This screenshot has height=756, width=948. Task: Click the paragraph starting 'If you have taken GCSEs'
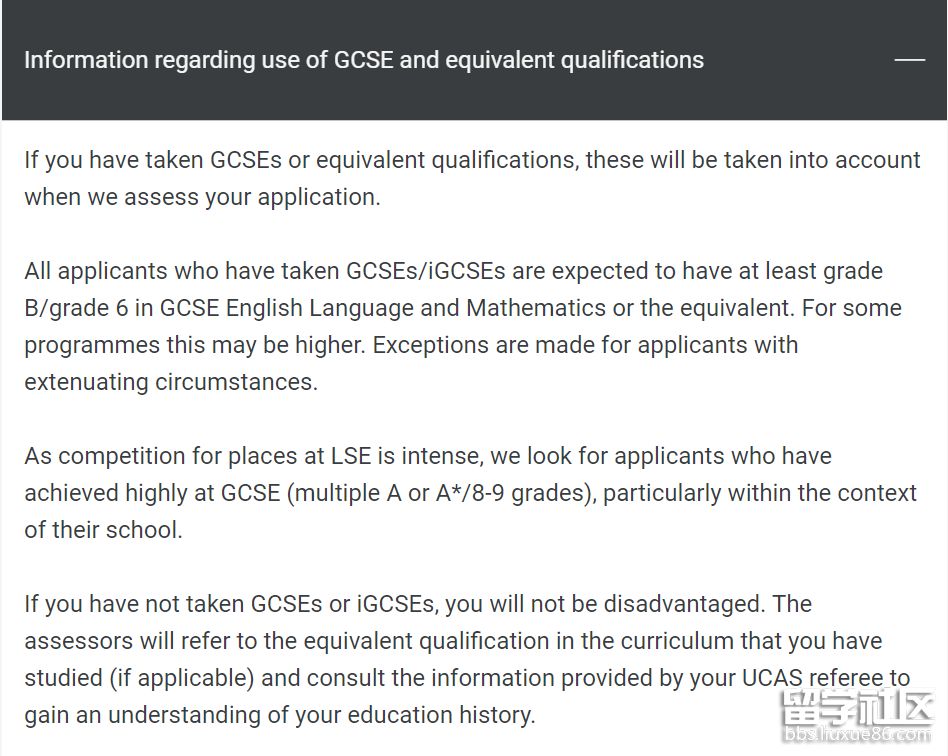[472, 178]
